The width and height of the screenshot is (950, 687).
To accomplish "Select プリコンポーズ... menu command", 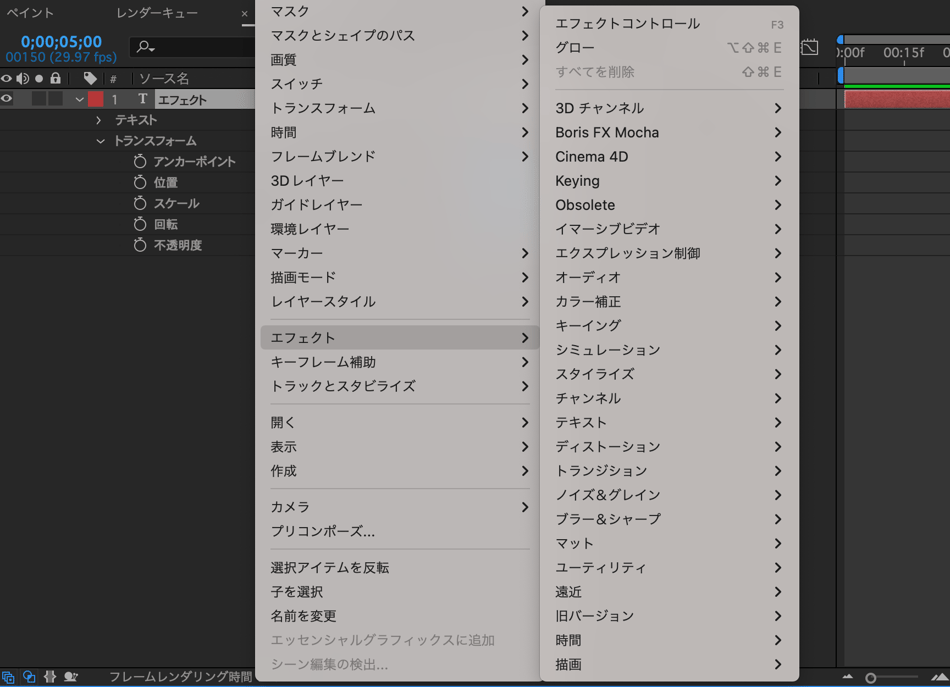I will [323, 532].
